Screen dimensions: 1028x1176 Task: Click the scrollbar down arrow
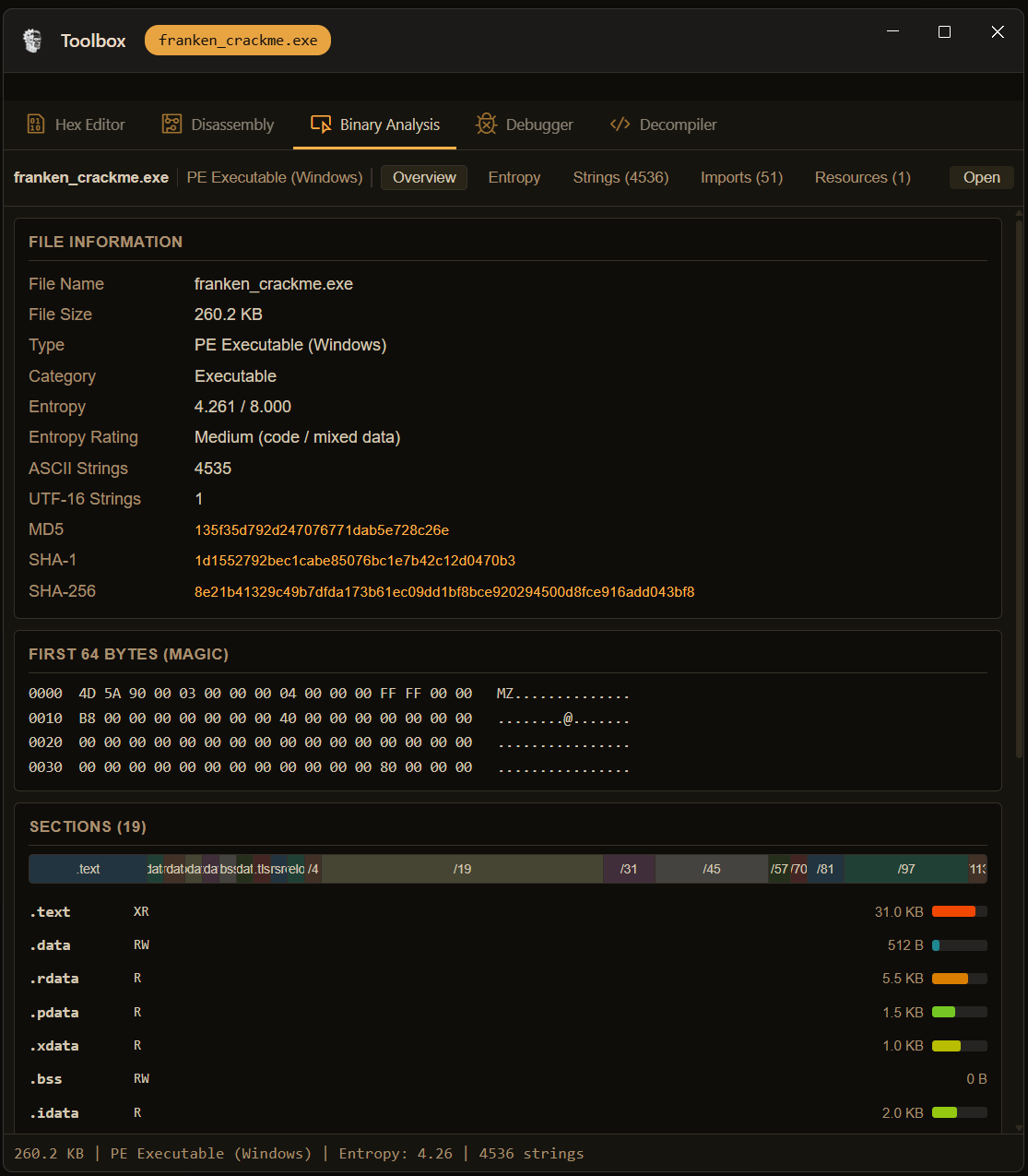(1019, 1128)
